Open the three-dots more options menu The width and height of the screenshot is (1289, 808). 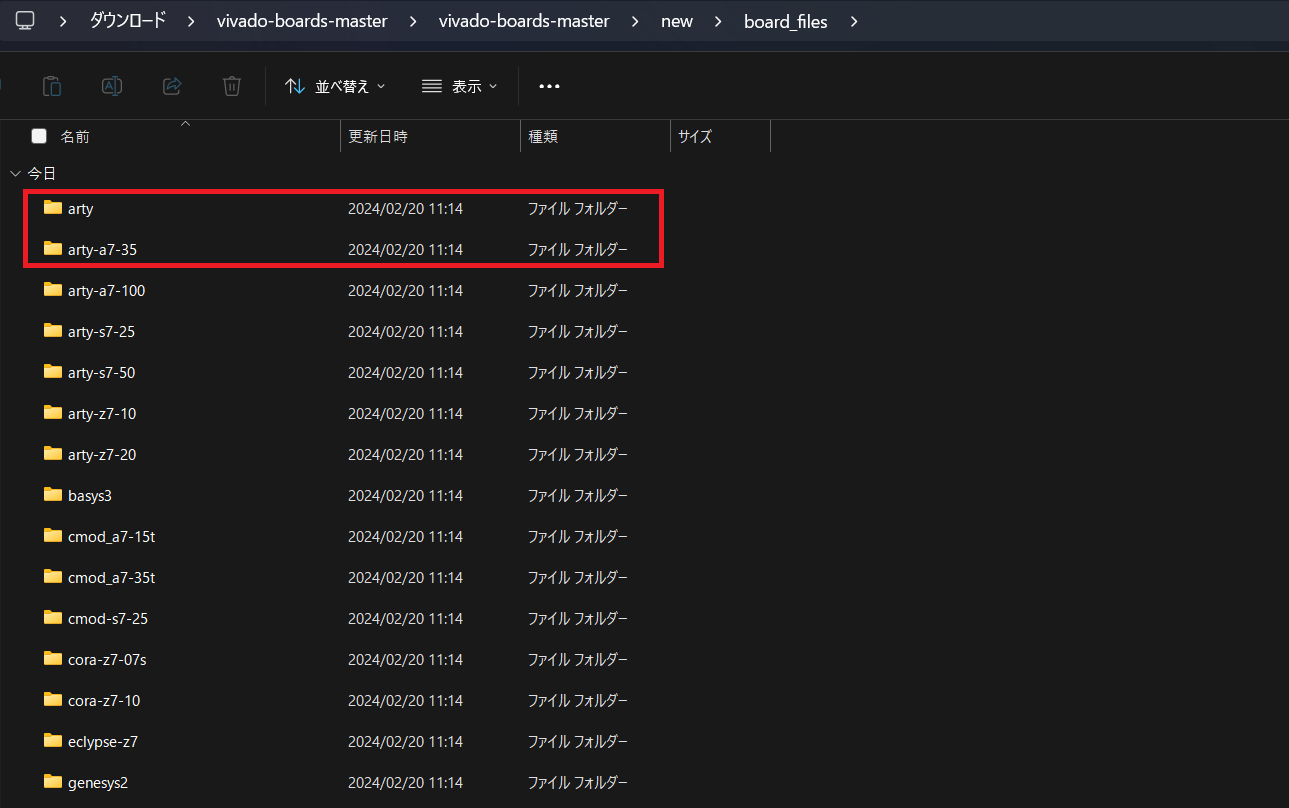tap(549, 86)
